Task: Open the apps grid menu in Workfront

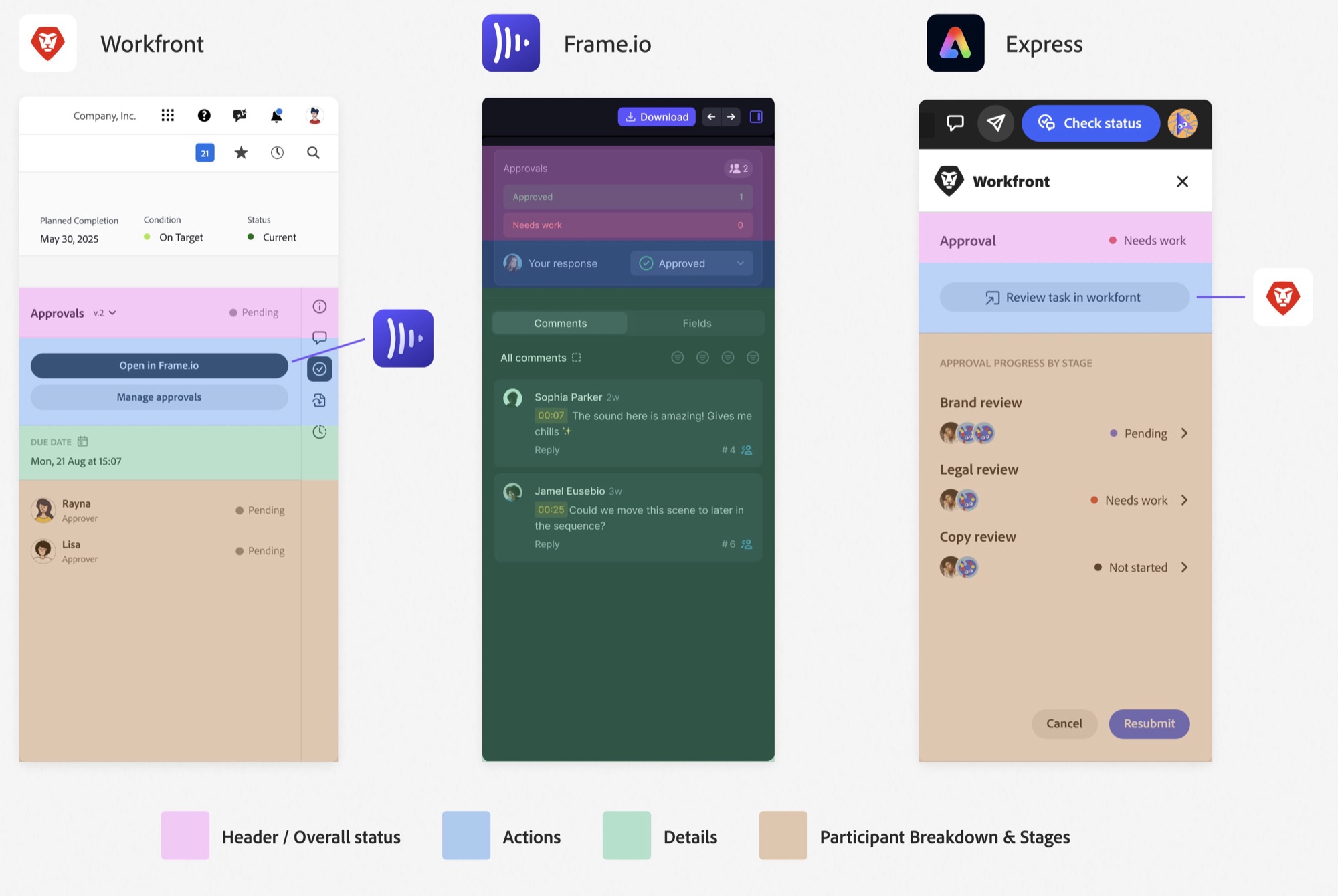Action: (x=167, y=116)
